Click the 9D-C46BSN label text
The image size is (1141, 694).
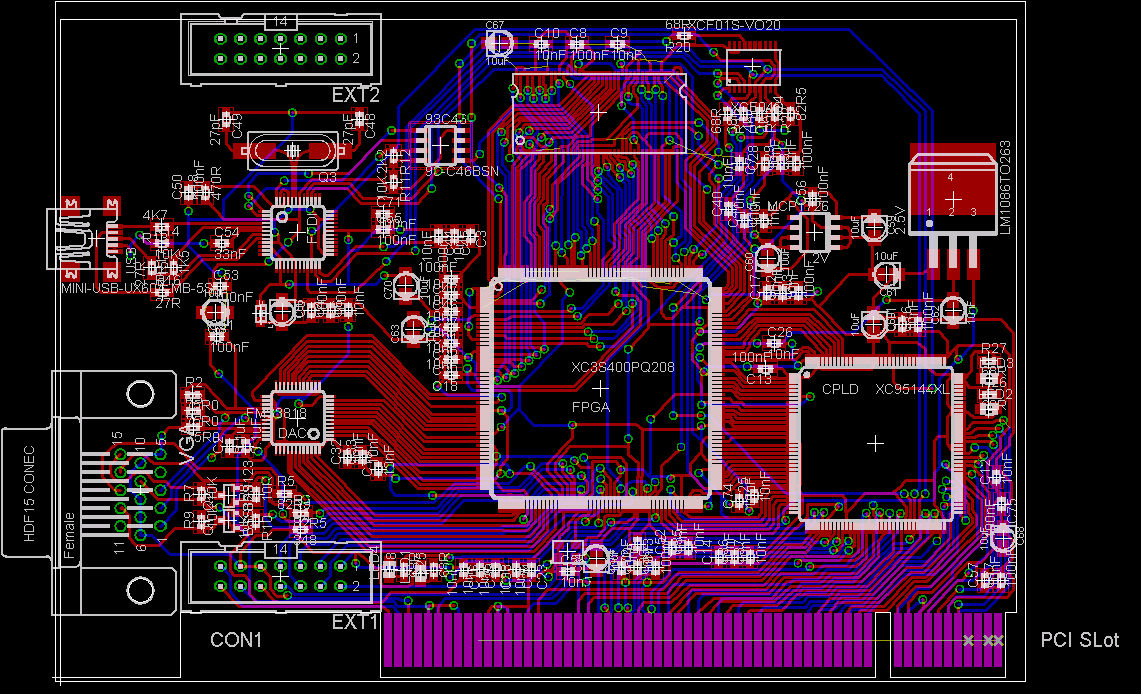tap(461, 172)
